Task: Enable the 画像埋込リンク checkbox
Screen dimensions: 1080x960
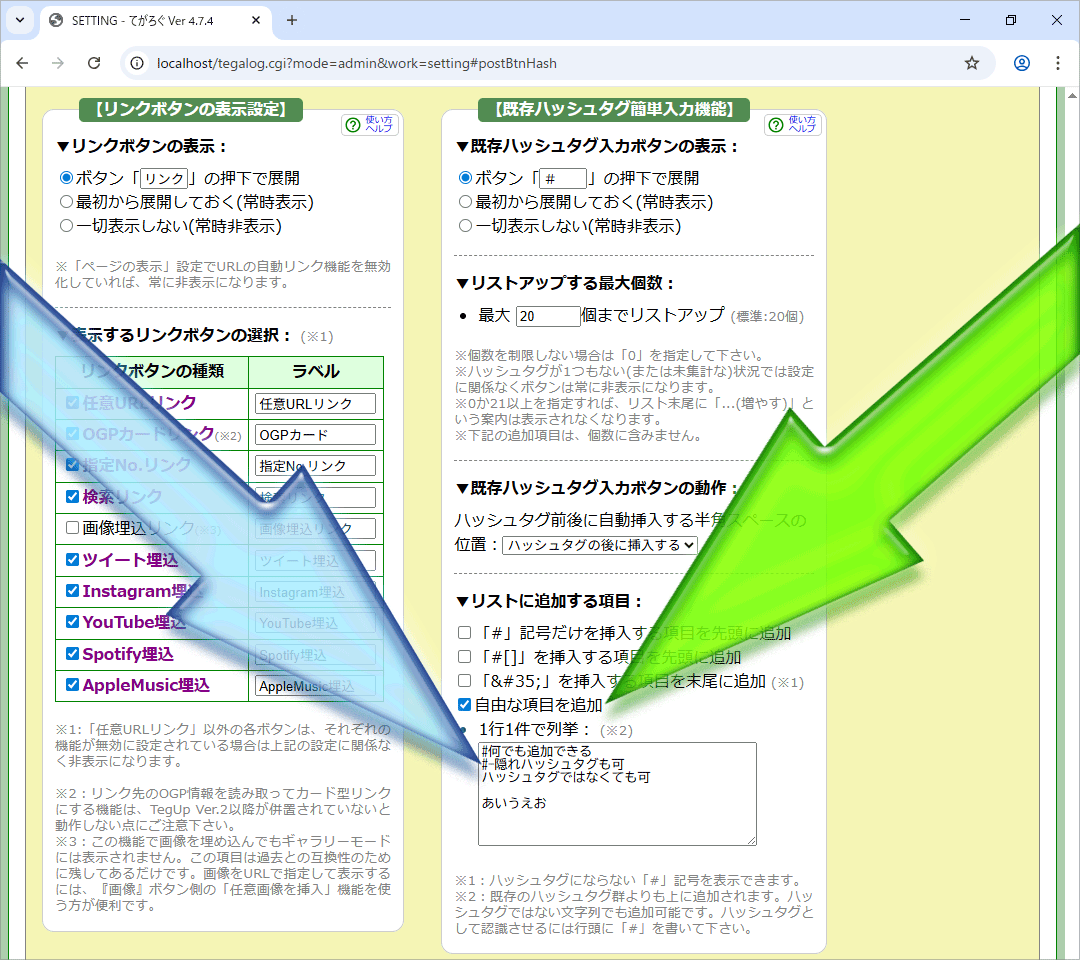Action: point(72,527)
